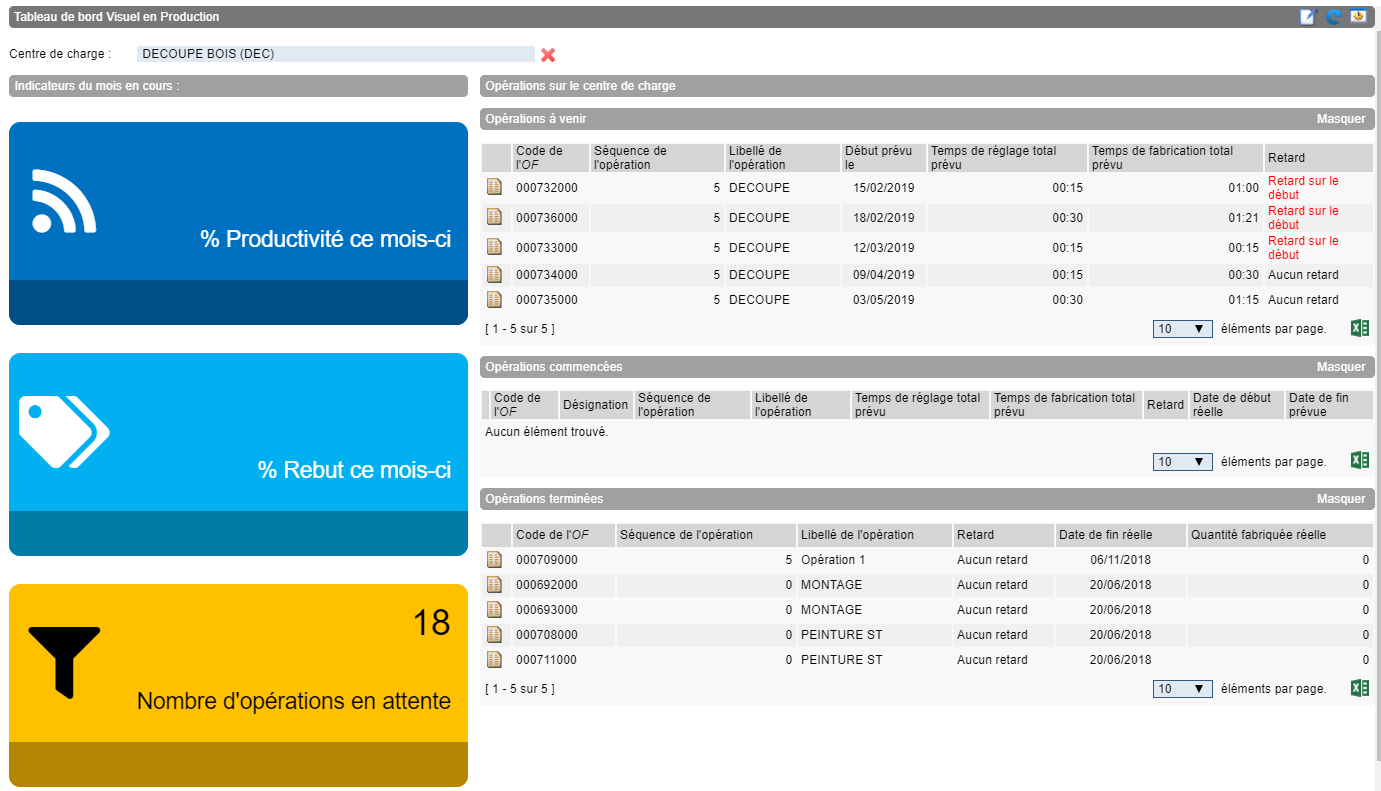Viewport: 1381px width, 791px height.
Task: Hide Opérations à venir with Masquer
Action: (1340, 119)
